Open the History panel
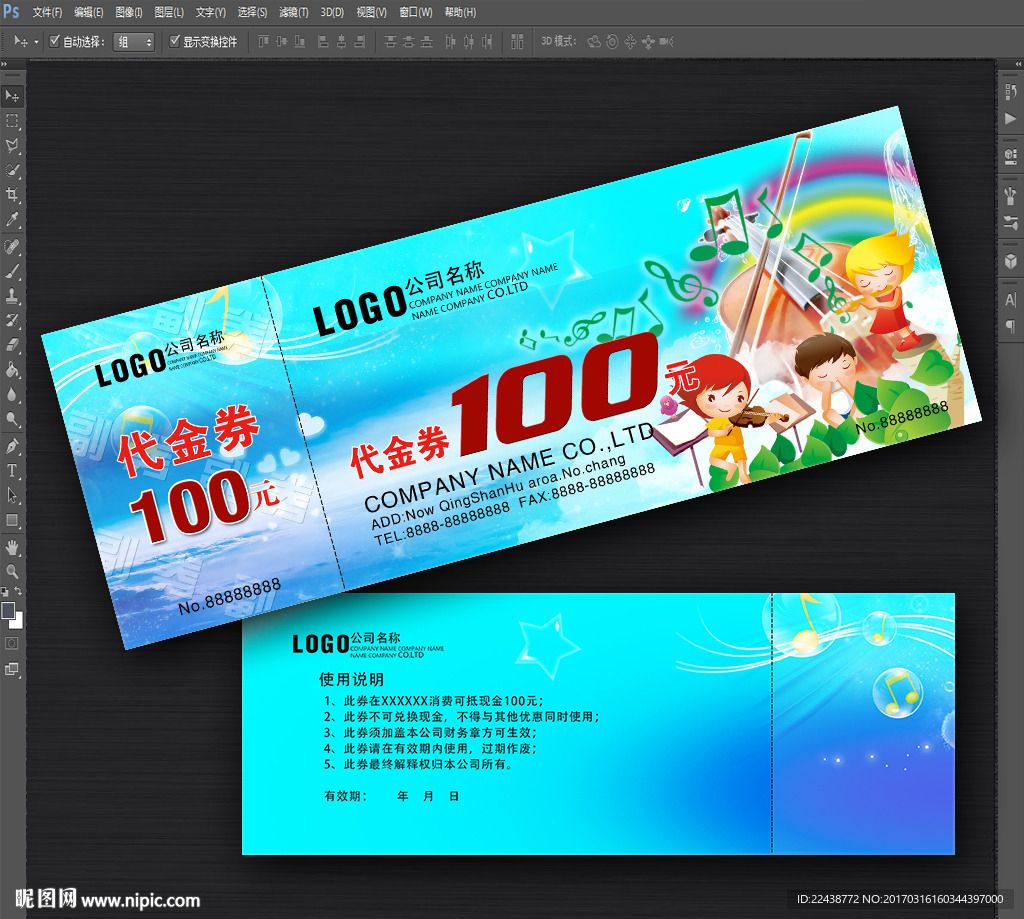 [1011, 92]
